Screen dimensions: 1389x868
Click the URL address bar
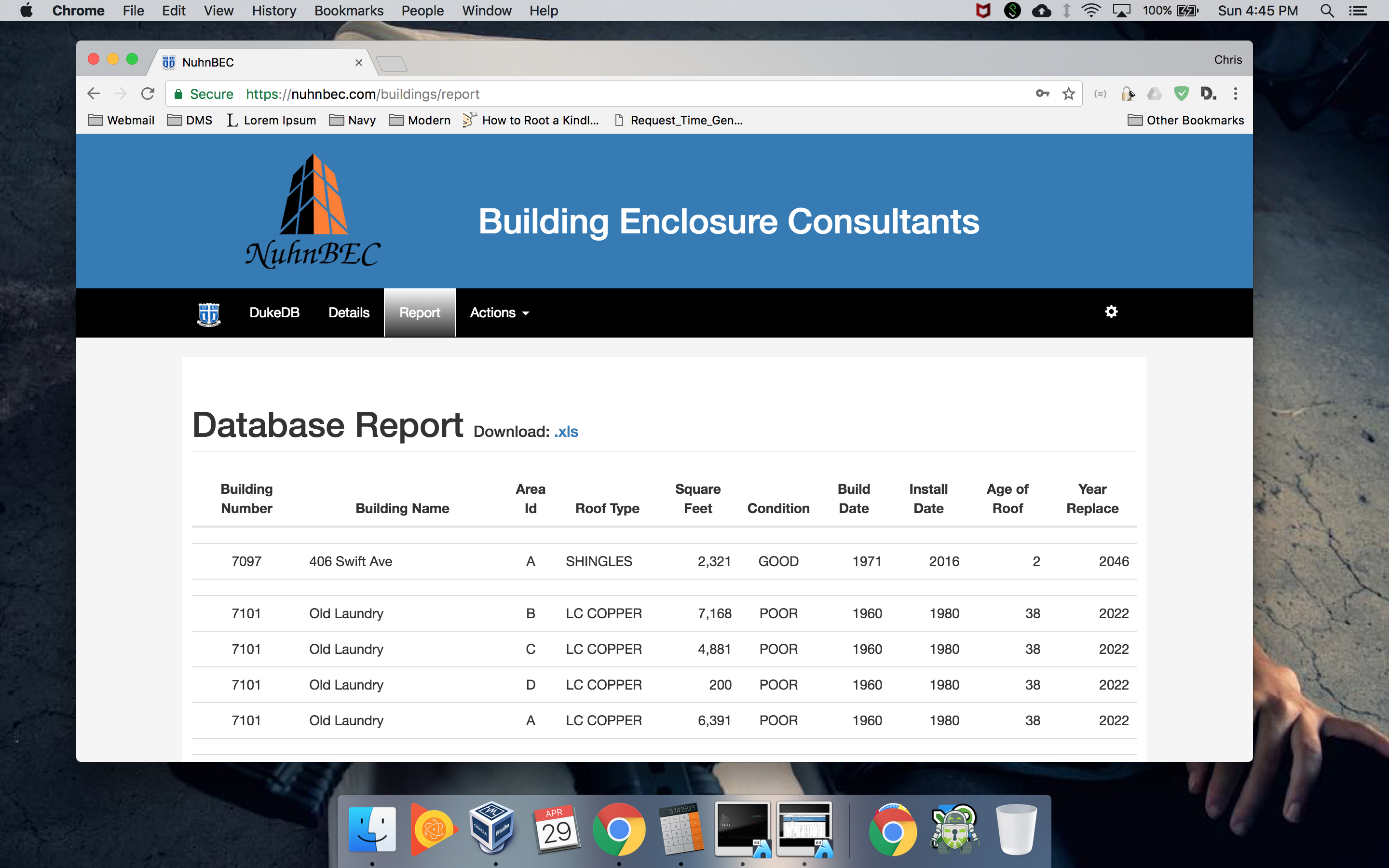pos(631,94)
